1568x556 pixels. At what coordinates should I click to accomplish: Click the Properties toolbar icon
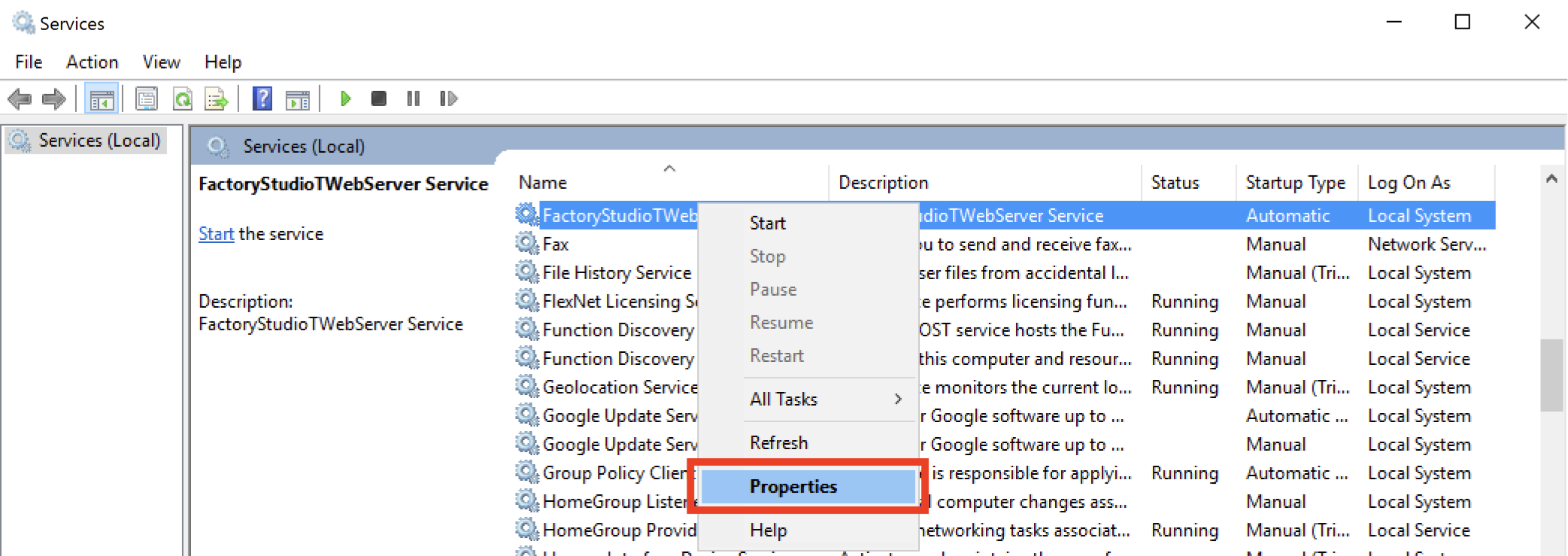pos(147,99)
